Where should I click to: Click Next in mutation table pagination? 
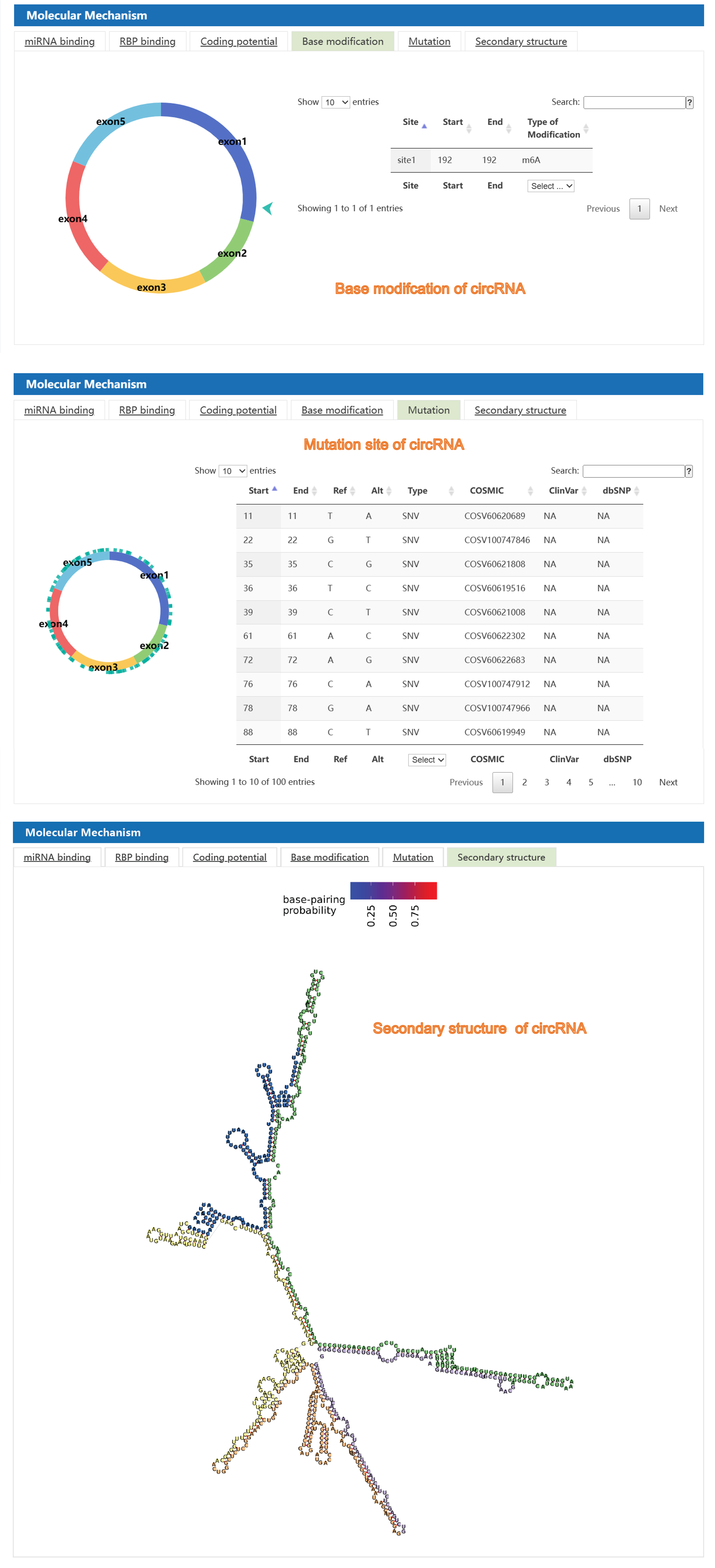pyautogui.click(x=668, y=782)
